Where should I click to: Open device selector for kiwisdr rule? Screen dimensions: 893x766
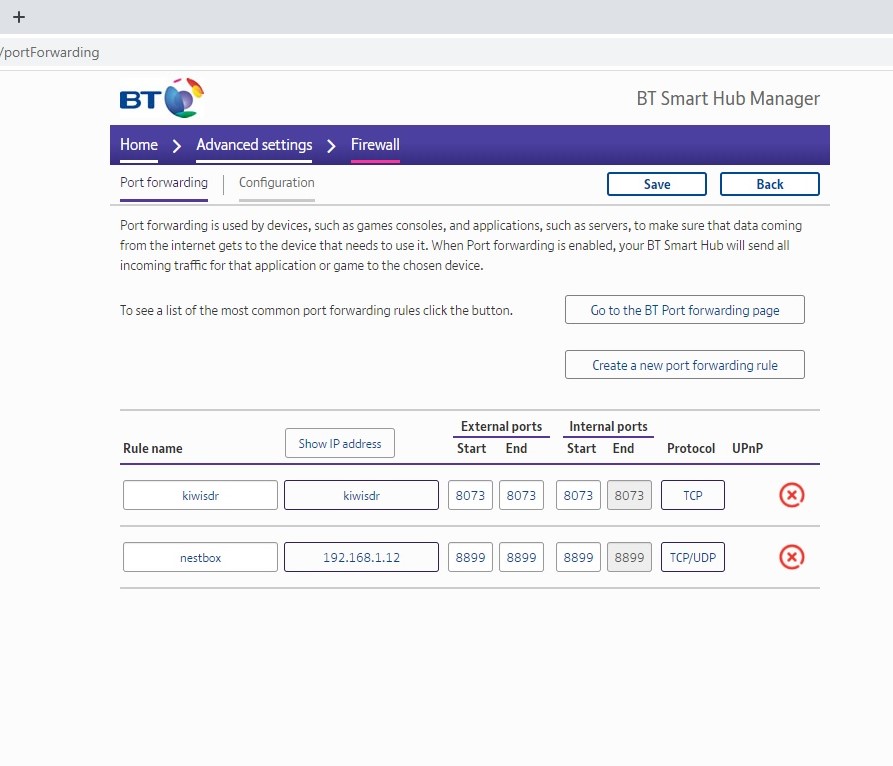361,495
